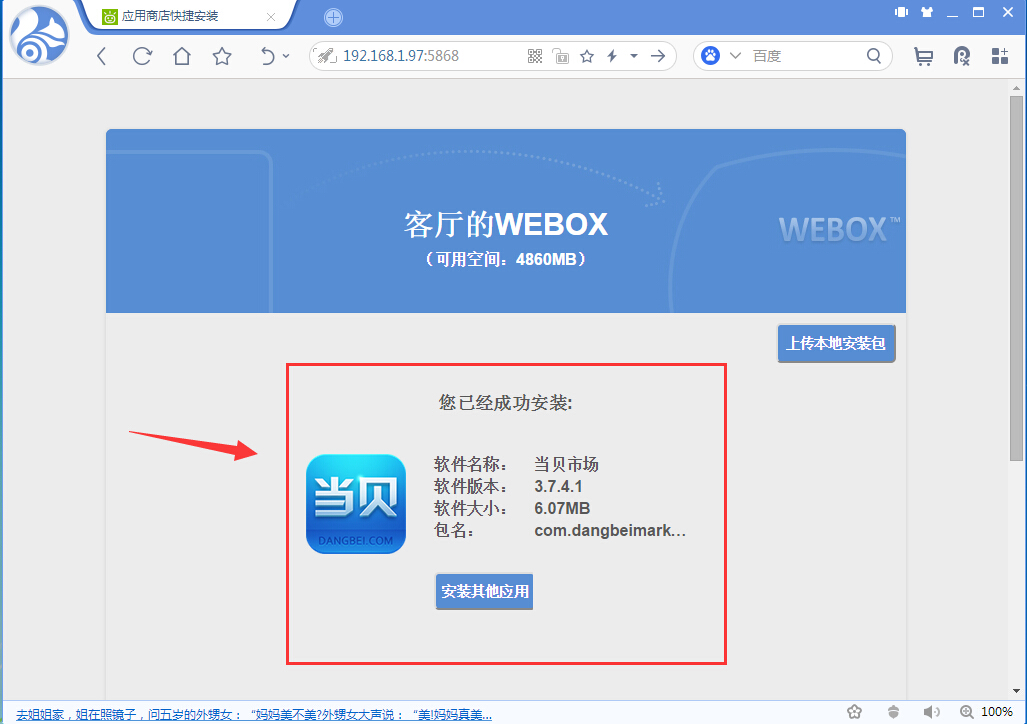Click the 当贝 app icon thumbnail
Viewport: 1027px width, 724px height.
356,504
